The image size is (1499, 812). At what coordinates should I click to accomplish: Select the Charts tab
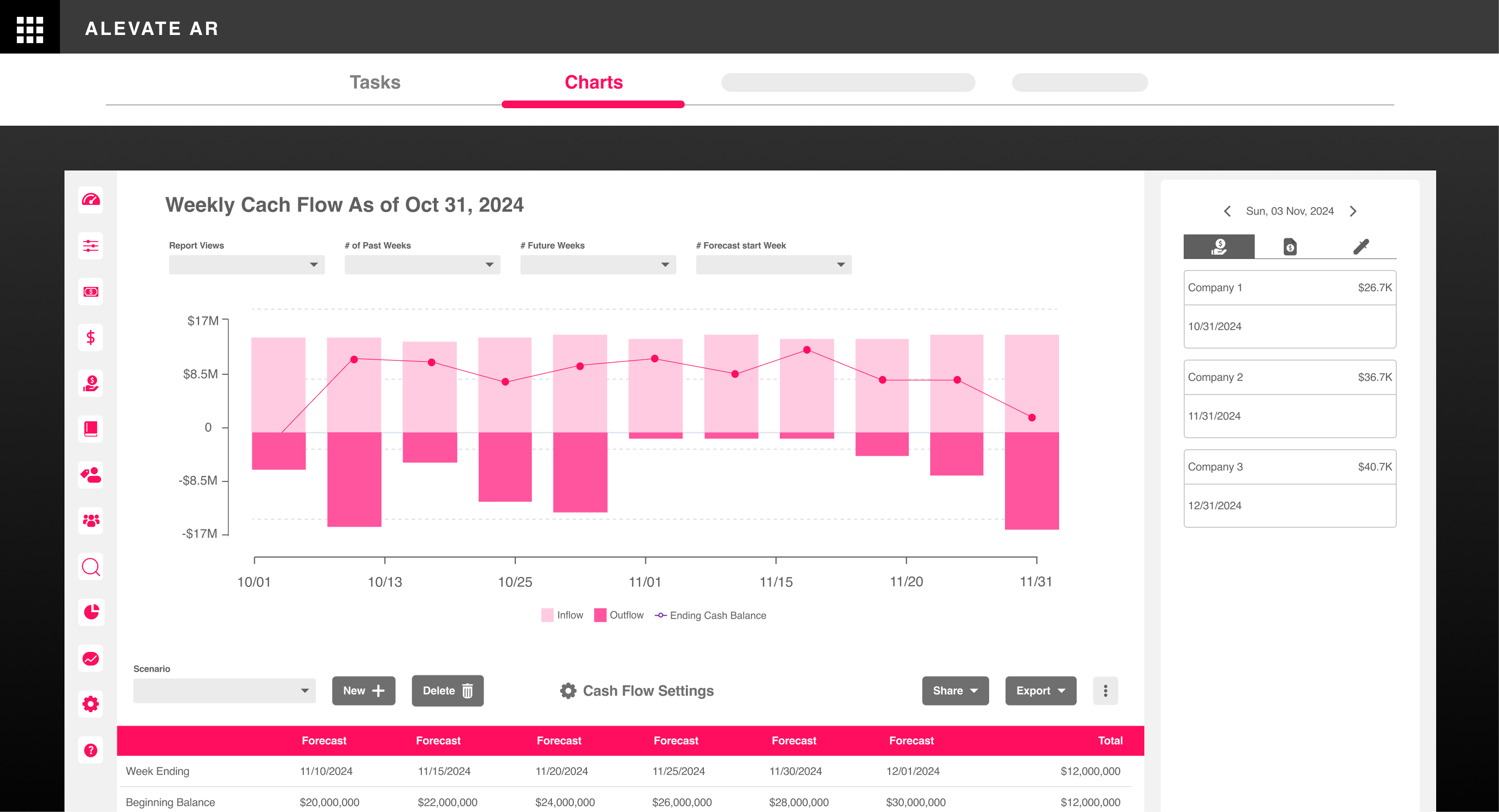tap(593, 82)
